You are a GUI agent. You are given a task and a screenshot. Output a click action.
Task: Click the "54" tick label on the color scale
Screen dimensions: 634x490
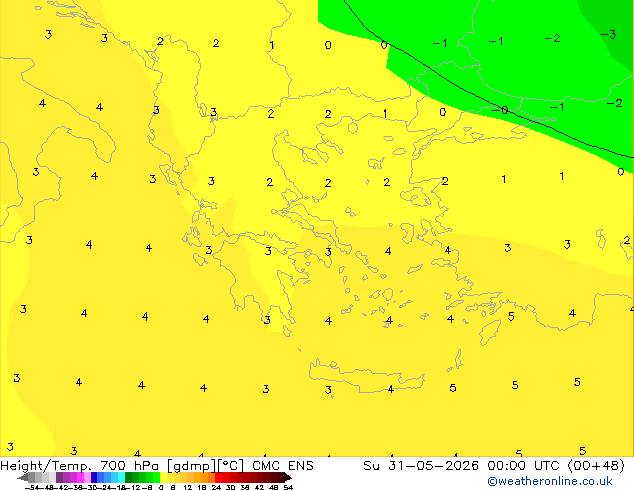(x=288, y=487)
